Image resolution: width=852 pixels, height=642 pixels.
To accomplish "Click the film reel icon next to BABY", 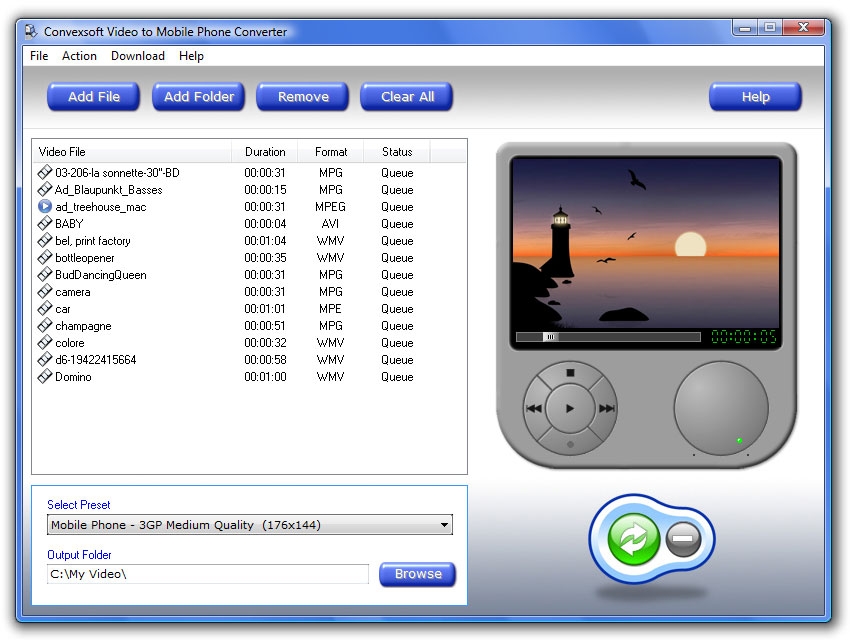I will pos(42,223).
